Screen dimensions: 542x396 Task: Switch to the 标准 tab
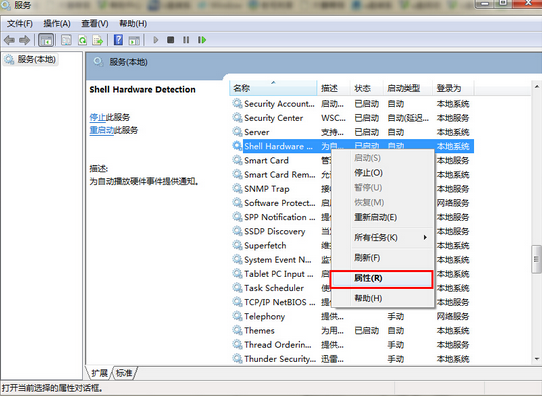[x=124, y=373]
